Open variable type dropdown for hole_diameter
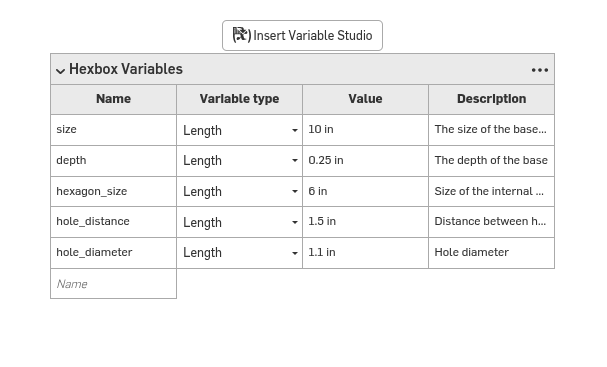 coord(240,253)
